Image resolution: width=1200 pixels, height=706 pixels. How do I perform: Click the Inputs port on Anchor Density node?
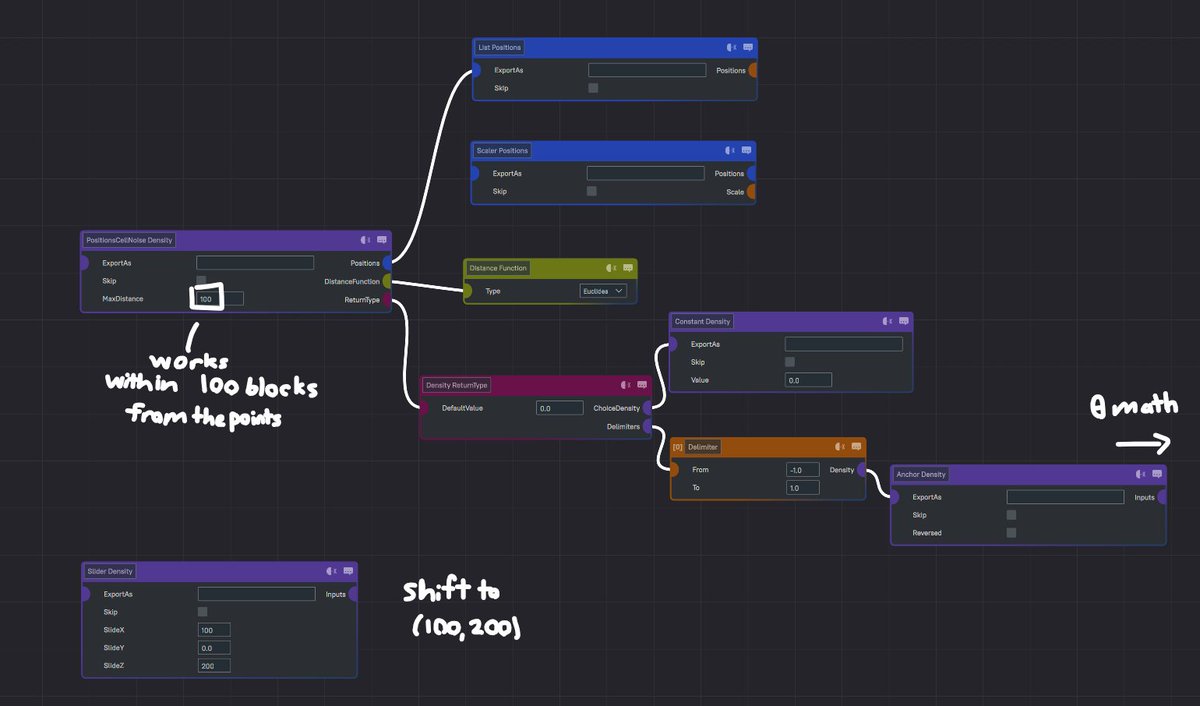(1163, 497)
